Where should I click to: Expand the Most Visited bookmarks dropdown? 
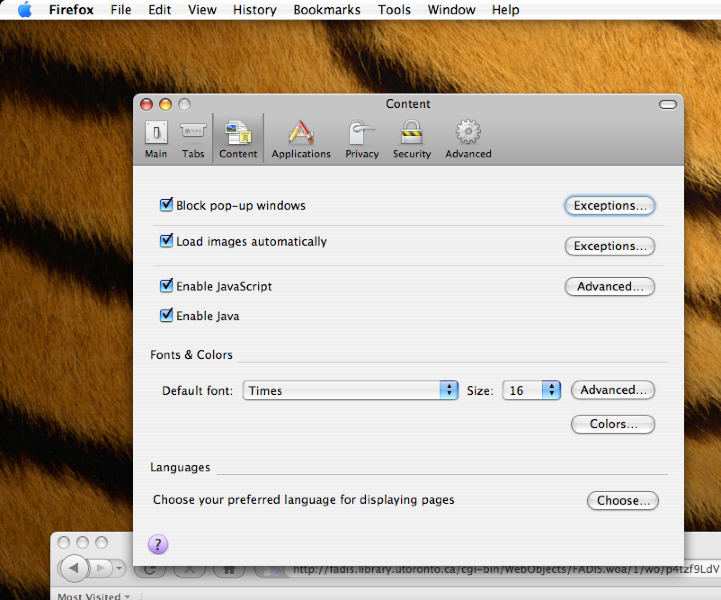(x=94, y=596)
